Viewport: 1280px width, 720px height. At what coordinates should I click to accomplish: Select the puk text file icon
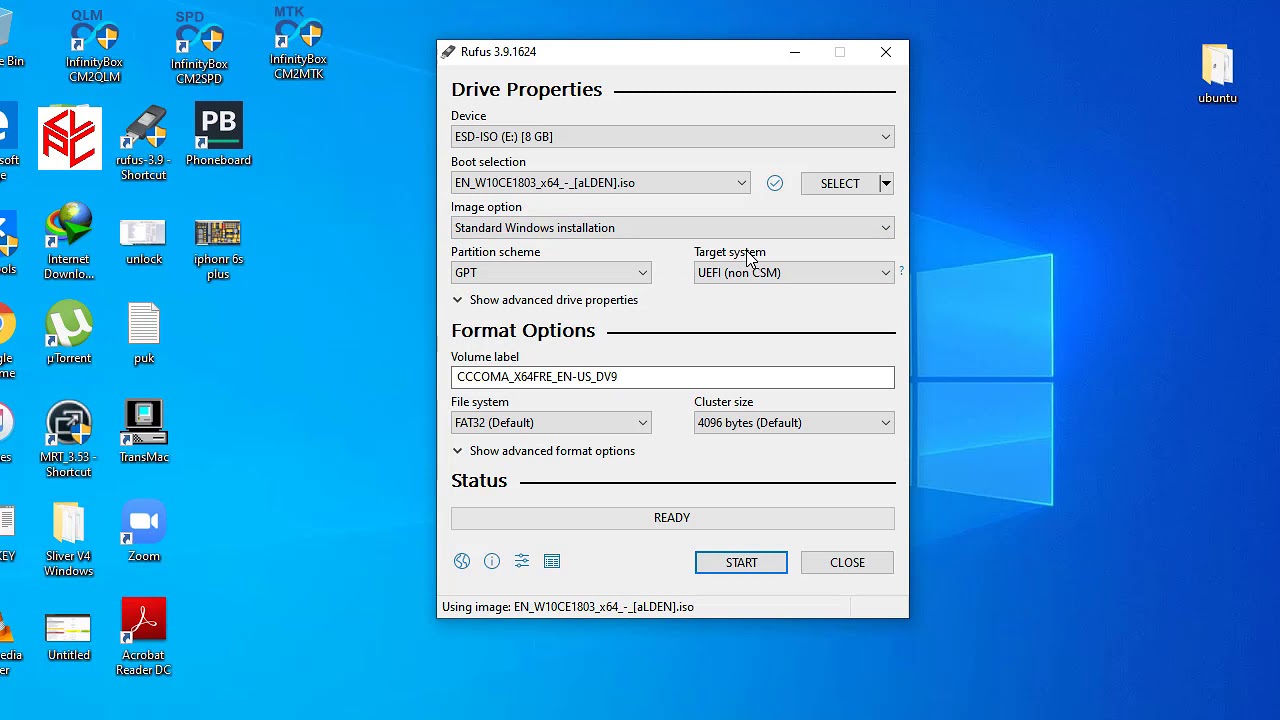click(x=144, y=333)
